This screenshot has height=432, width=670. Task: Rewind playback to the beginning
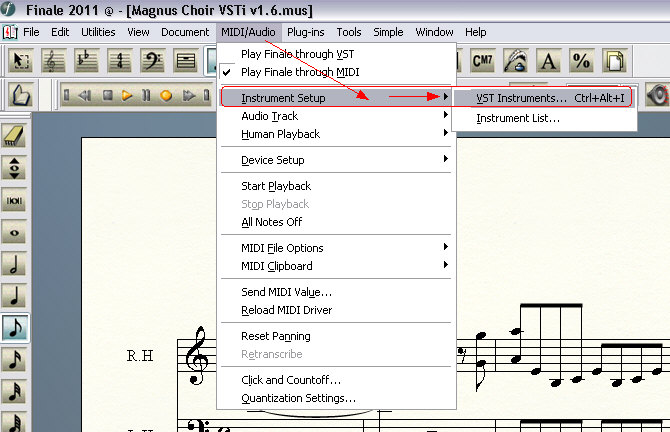pos(66,95)
